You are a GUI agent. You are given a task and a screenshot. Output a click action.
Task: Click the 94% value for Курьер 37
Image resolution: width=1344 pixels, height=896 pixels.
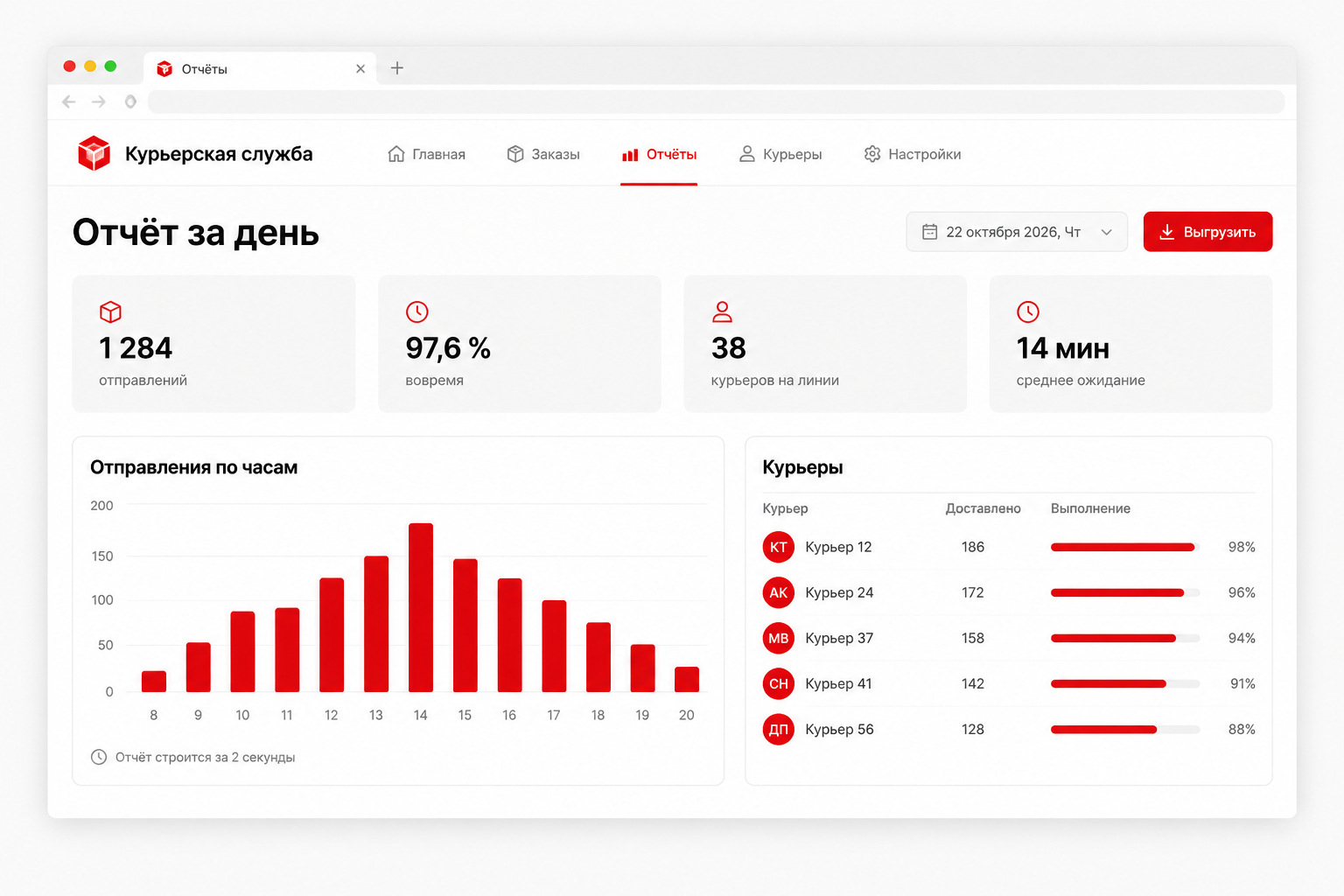click(1242, 638)
